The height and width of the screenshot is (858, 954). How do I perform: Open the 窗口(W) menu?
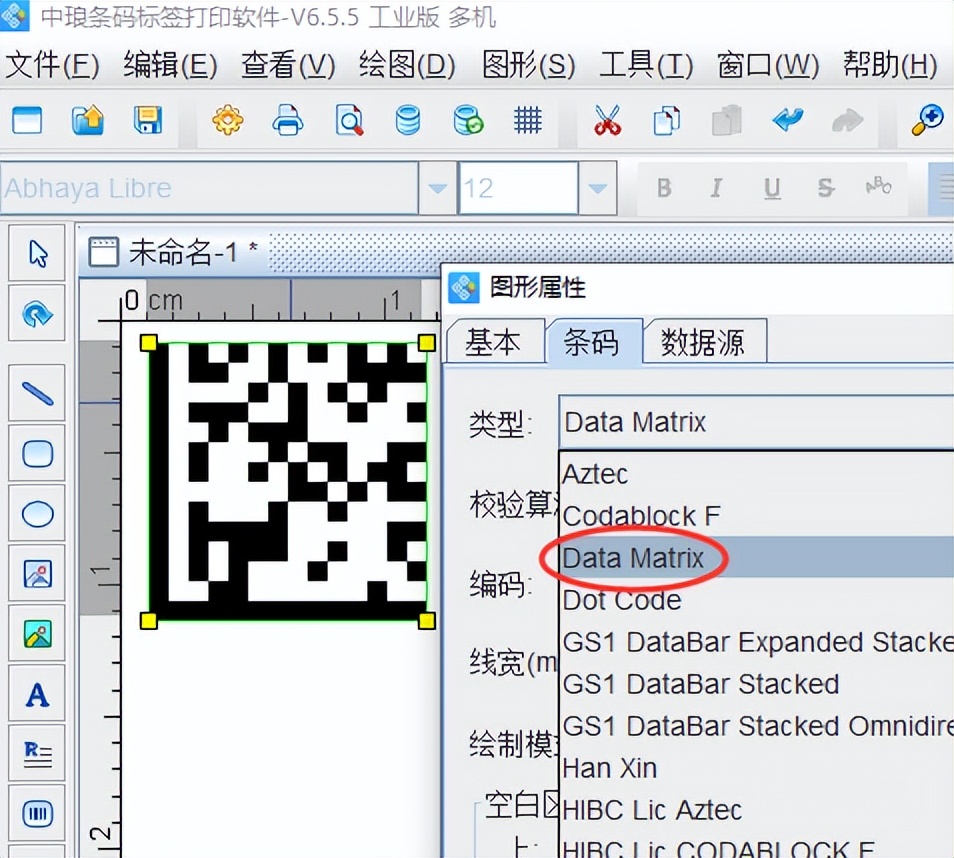point(768,65)
